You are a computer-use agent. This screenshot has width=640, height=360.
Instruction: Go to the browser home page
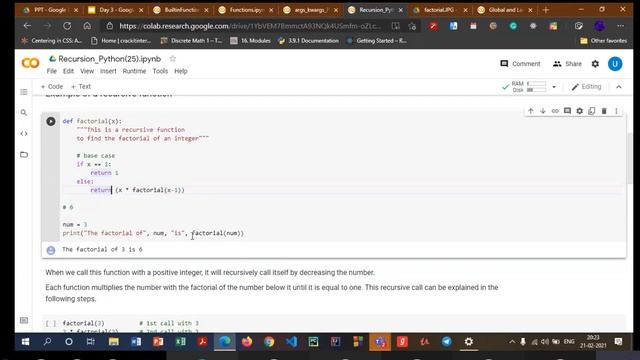[87, 26]
